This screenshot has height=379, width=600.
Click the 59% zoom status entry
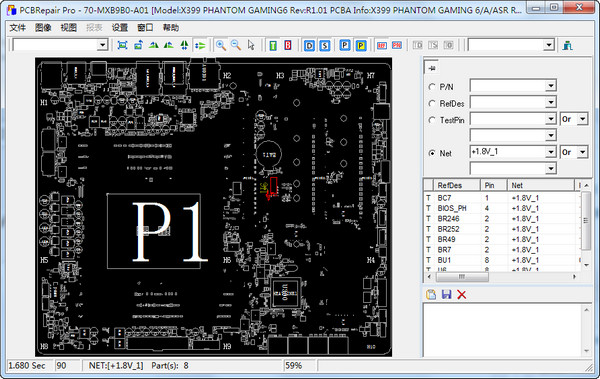coord(293,366)
